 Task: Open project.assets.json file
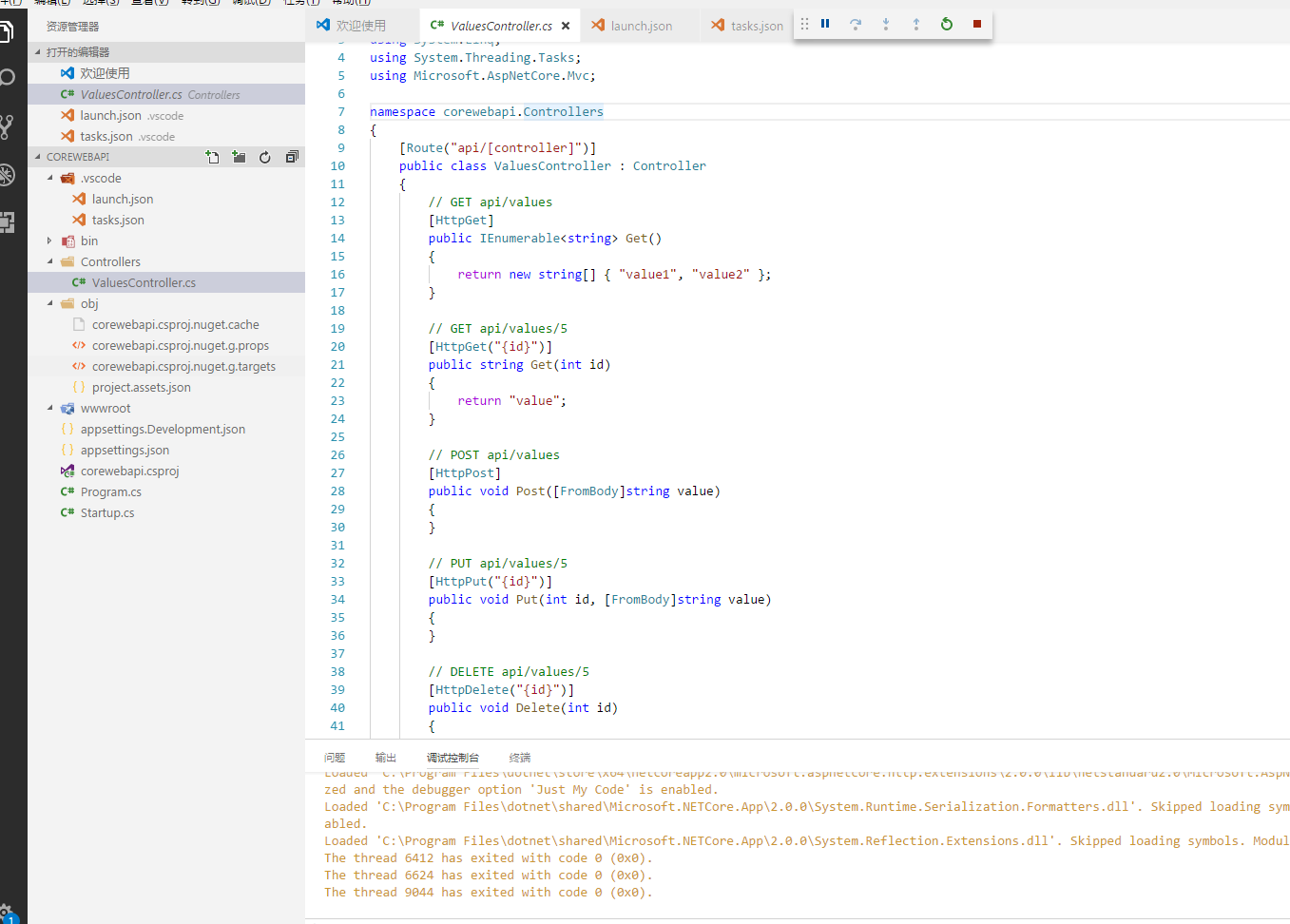pyautogui.click(x=166, y=387)
